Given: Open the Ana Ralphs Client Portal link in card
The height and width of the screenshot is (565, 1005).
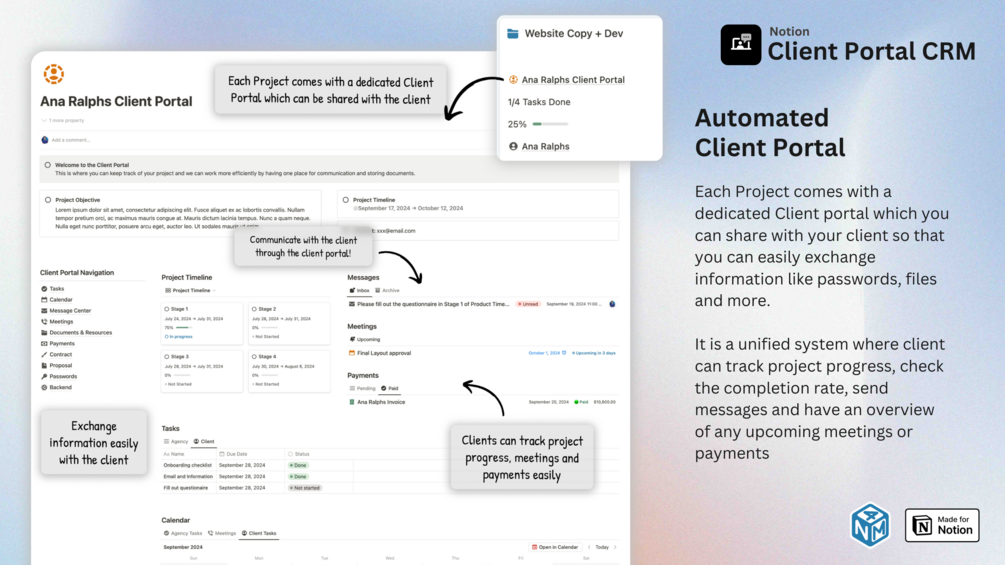Looking at the screenshot, I should 573,79.
